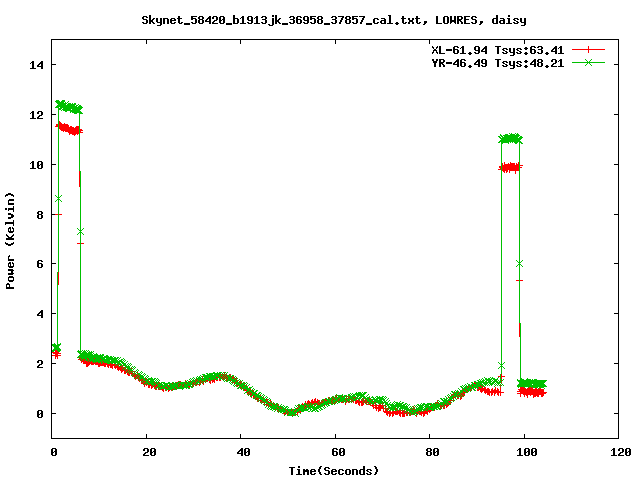
Task: Click the Time(Seconds) axis label
Action: (x=333, y=471)
